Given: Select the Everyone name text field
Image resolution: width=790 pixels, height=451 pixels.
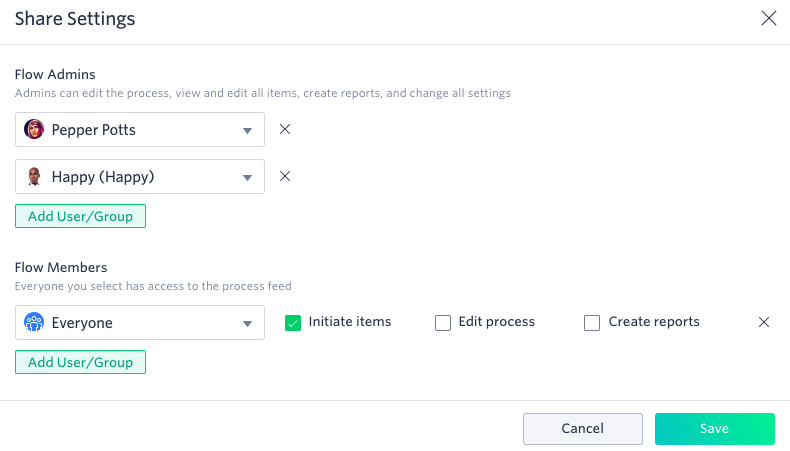Looking at the screenshot, I should click(140, 323).
